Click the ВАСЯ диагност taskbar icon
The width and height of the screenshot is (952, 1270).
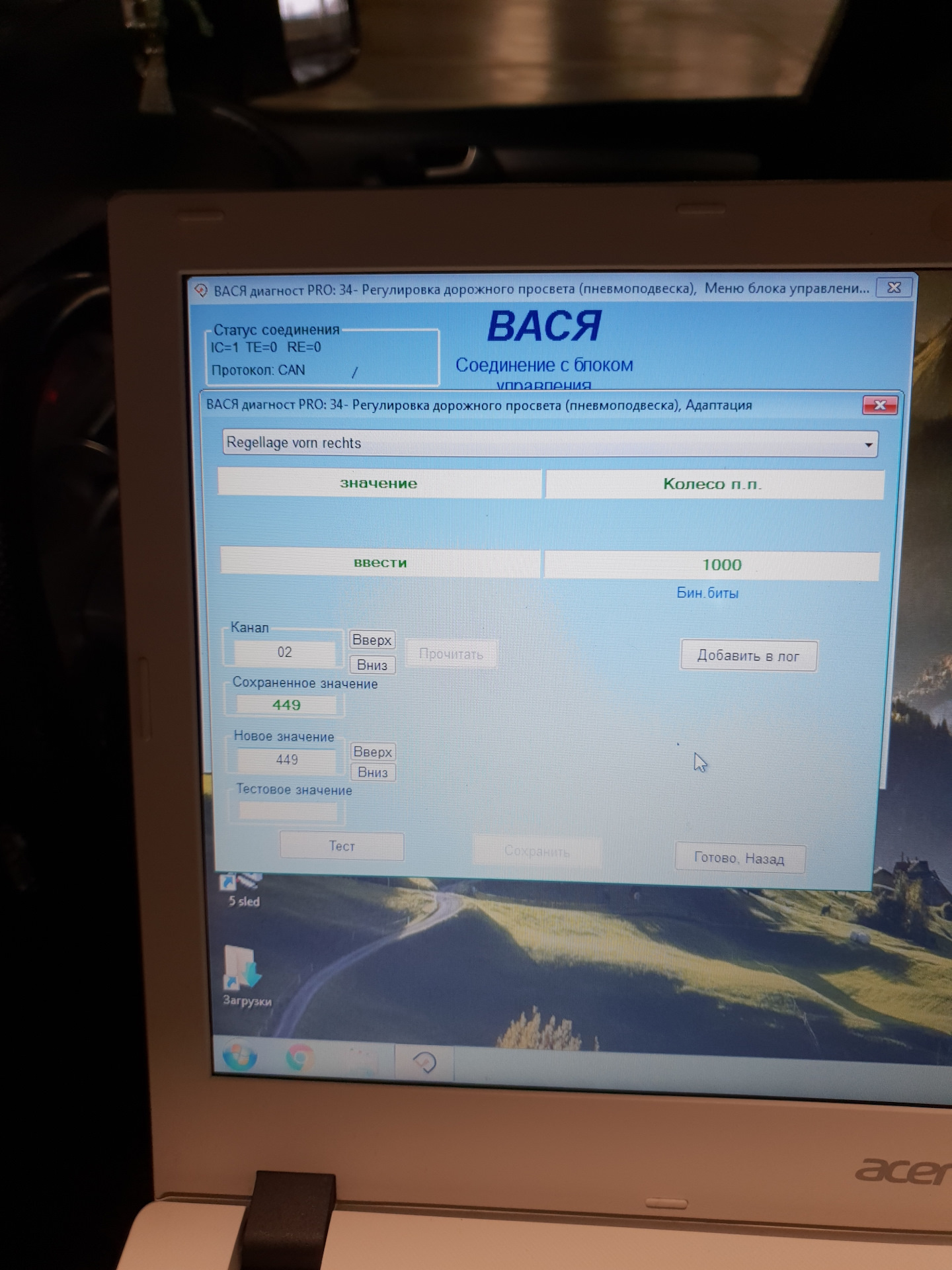coord(424,1062)
